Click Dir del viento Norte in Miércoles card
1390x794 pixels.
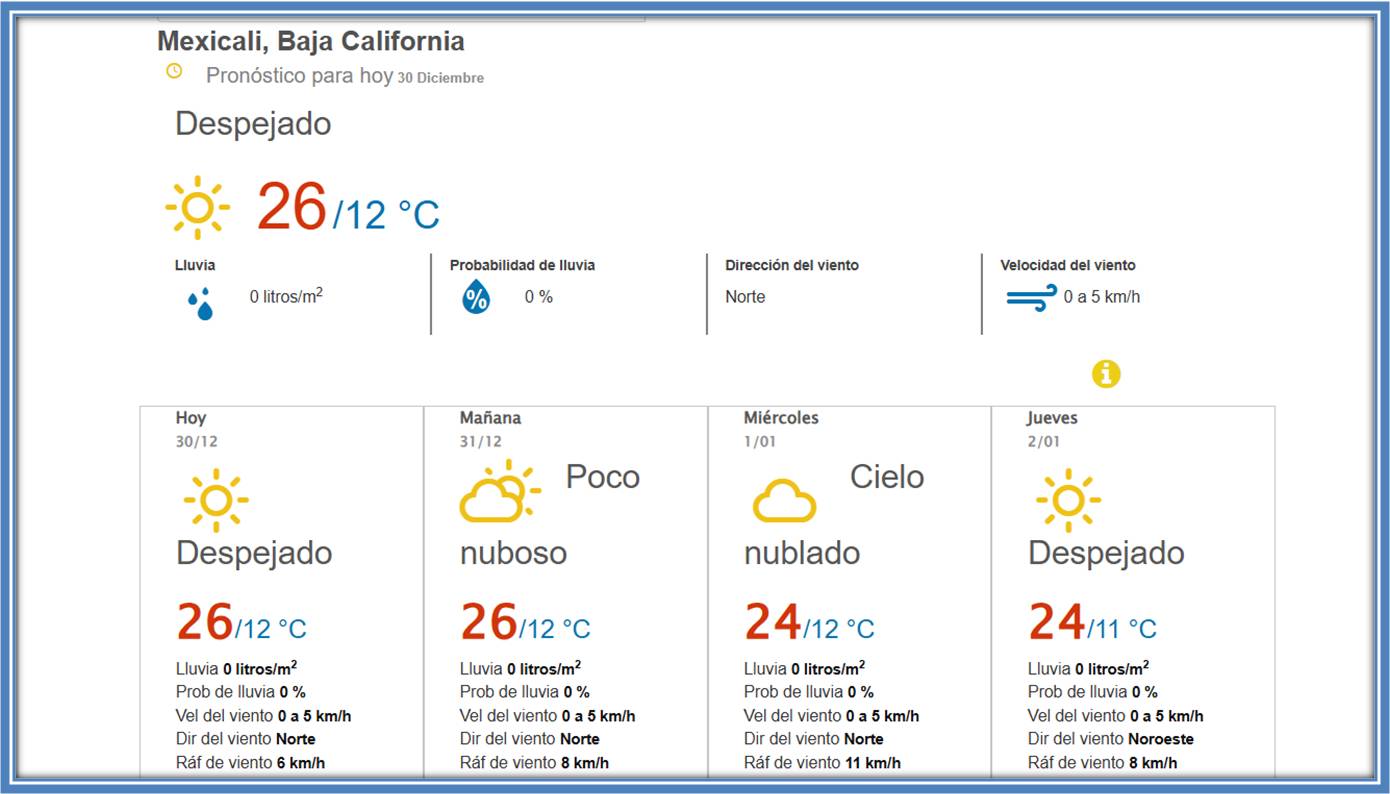(x=814, y=740)
